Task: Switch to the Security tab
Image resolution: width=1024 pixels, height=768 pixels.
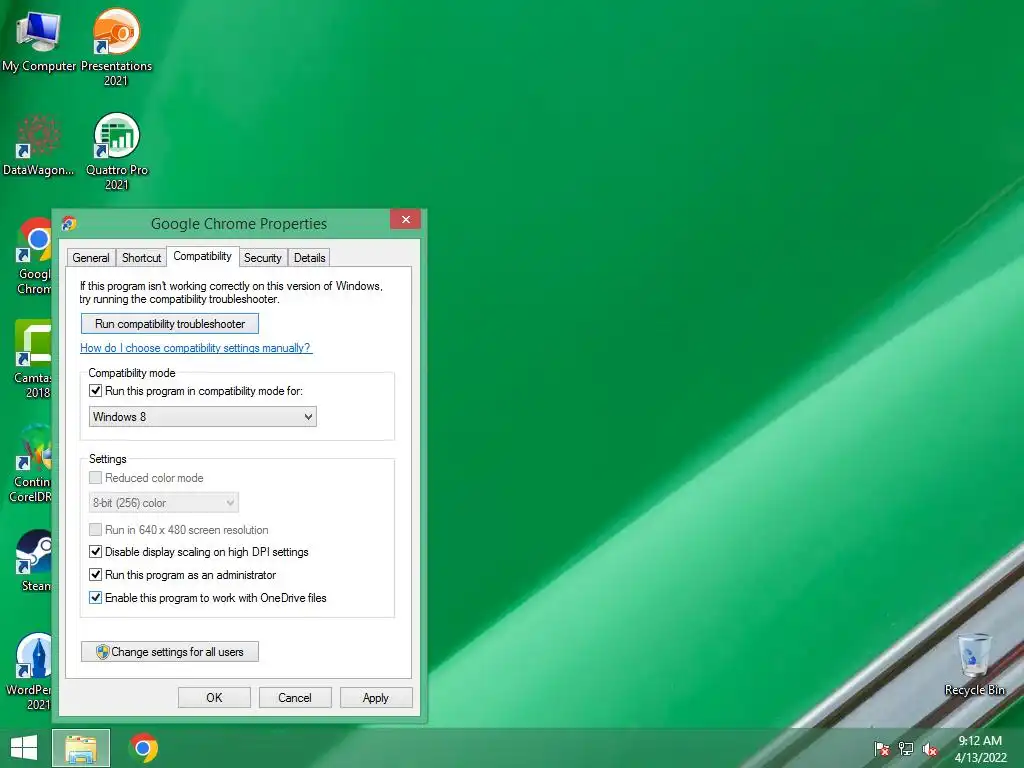Action: [263, 257]
